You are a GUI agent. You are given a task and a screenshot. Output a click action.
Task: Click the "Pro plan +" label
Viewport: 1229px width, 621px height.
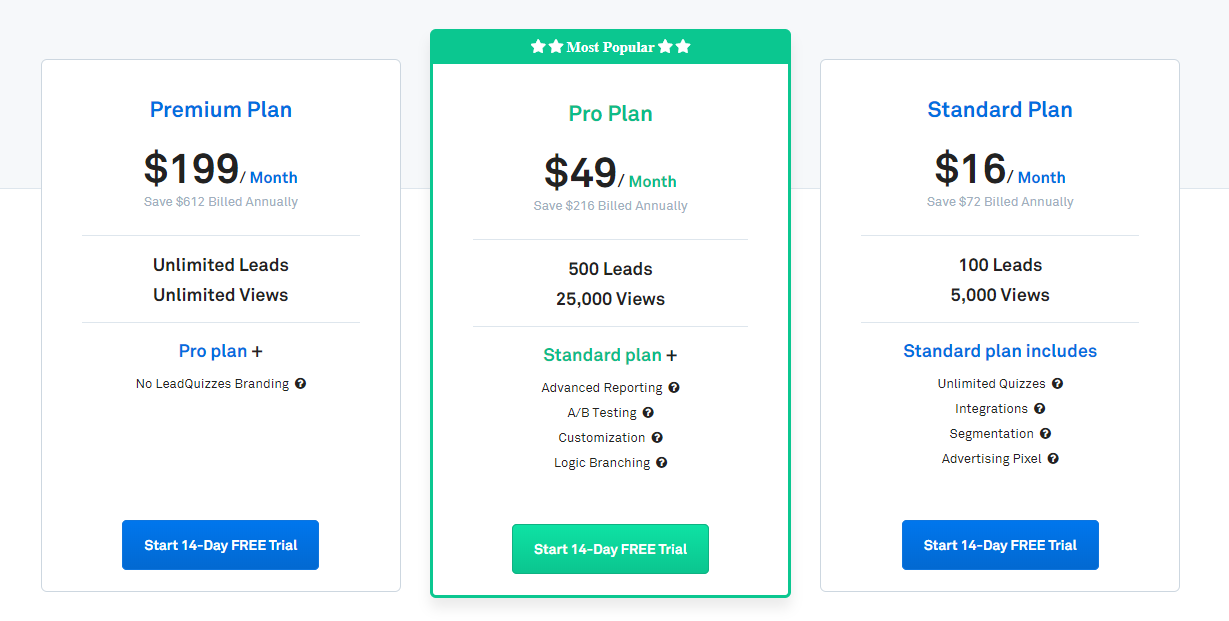pyautogui.click(x=221, y=351)
